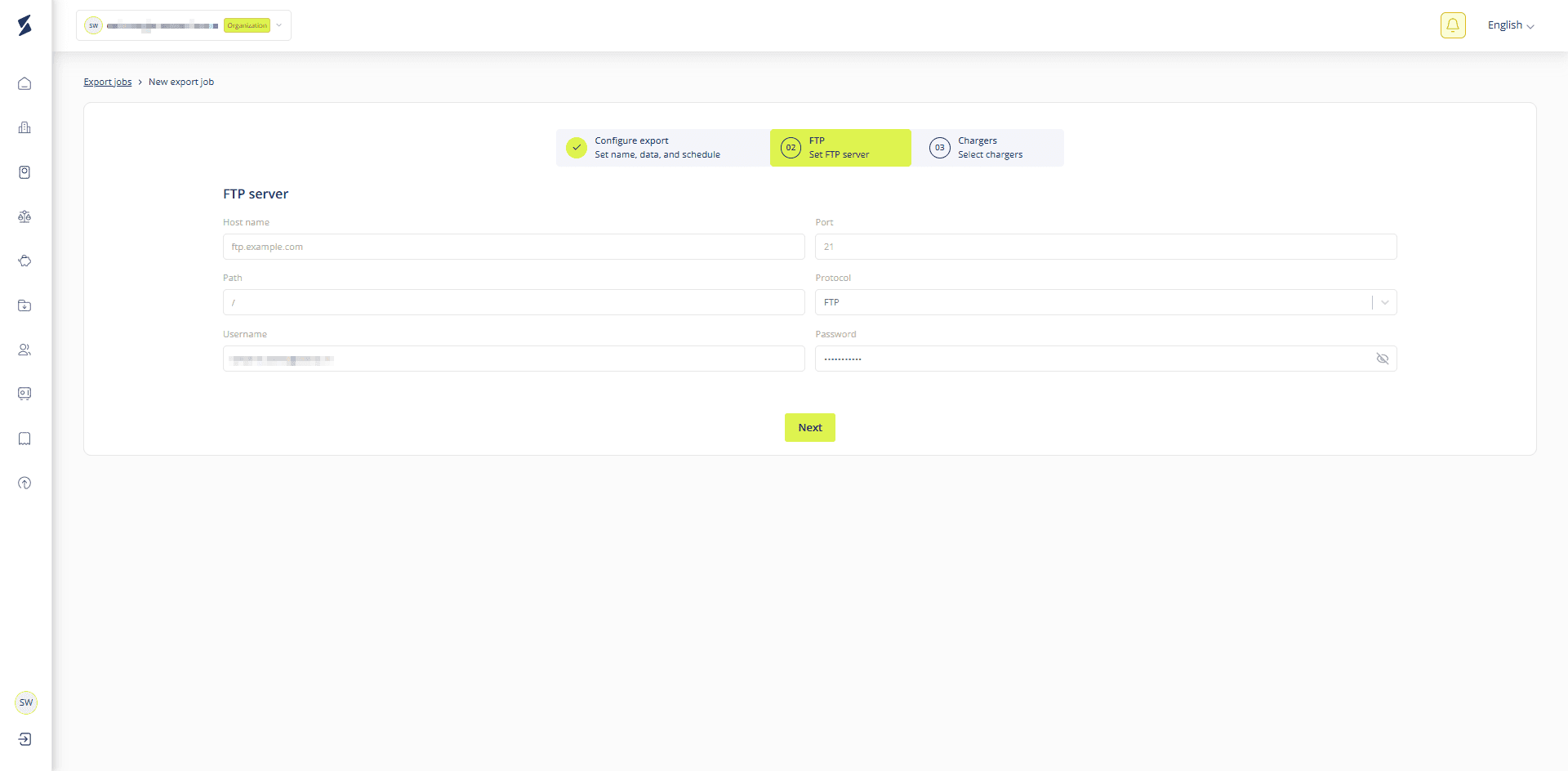This screenshot has width=1568, height=771.
Task: Click the FTP server heading
Action: click(x=256, y=194)
